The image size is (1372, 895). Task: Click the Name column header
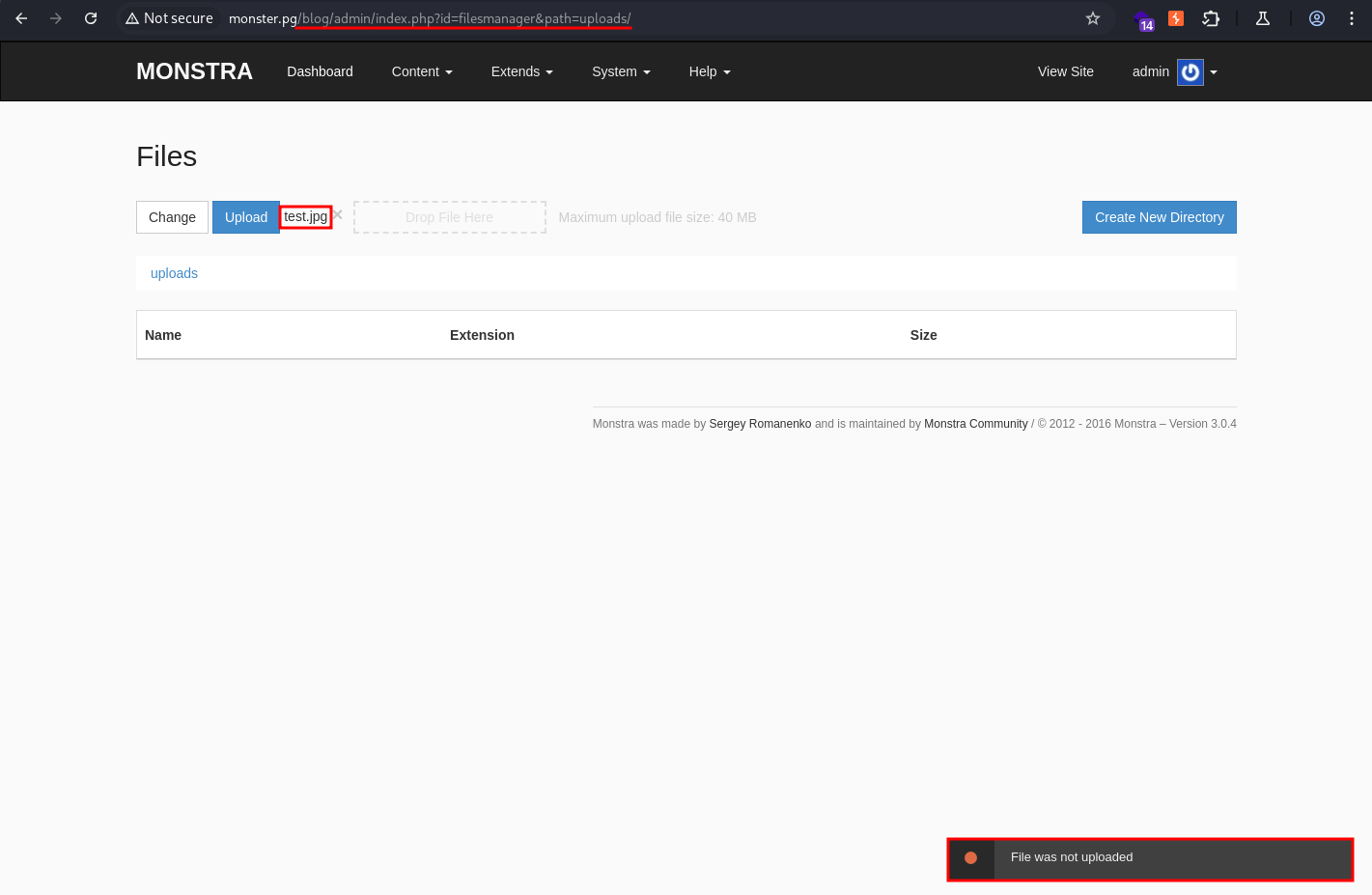click(x=163, y=335)
